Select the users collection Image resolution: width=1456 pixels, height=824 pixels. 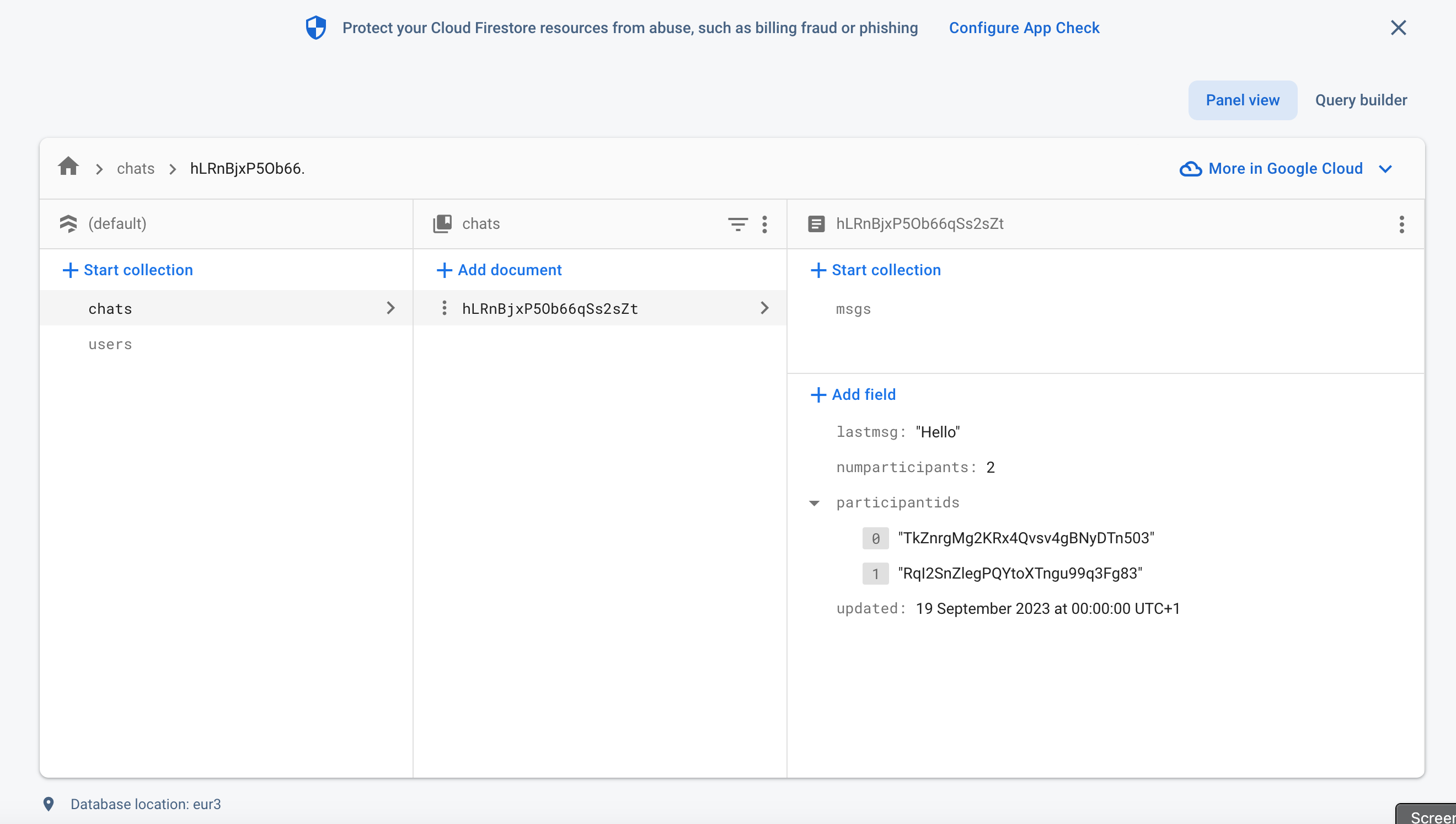(x=110, y=344)
